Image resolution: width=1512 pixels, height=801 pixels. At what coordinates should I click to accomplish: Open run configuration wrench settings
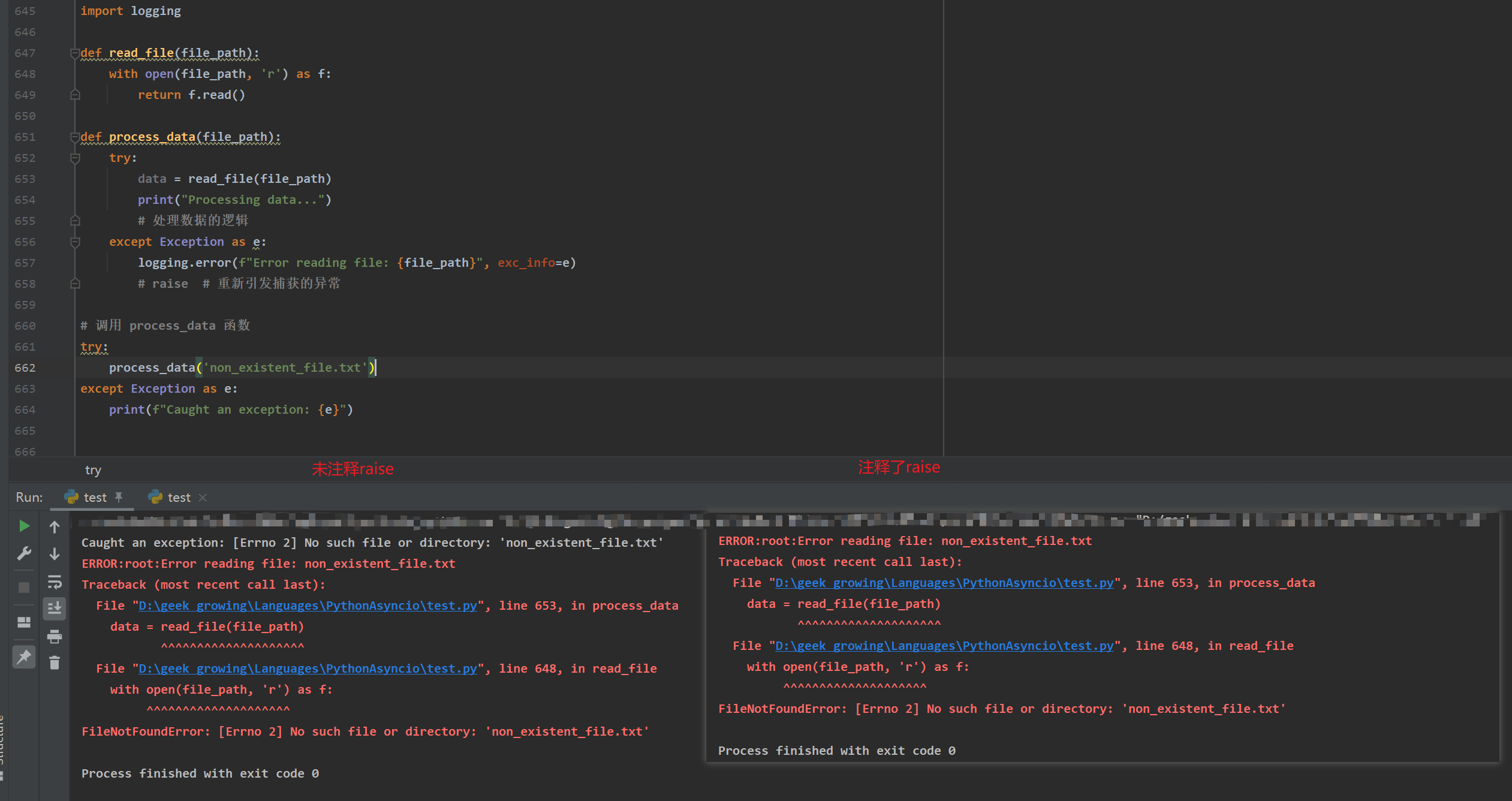coord(24,553)
